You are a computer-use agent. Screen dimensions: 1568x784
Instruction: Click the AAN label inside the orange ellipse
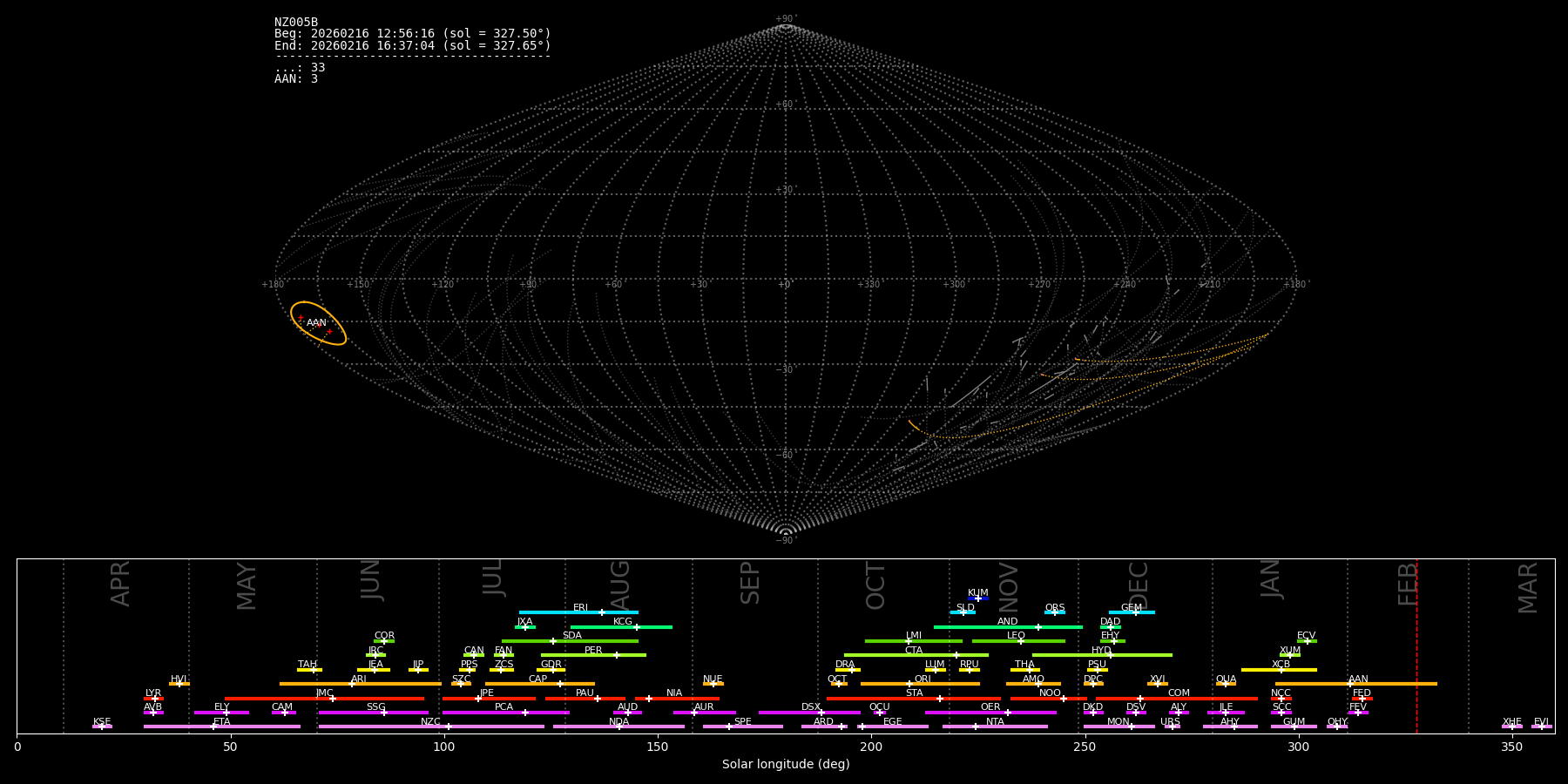point(316,323)
